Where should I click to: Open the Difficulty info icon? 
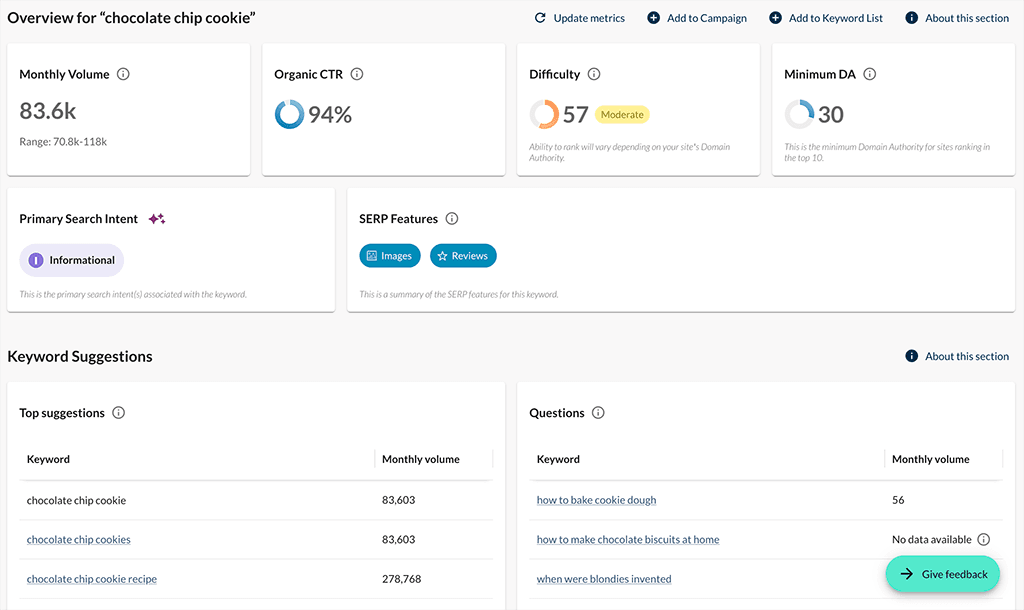coord(594,74)
